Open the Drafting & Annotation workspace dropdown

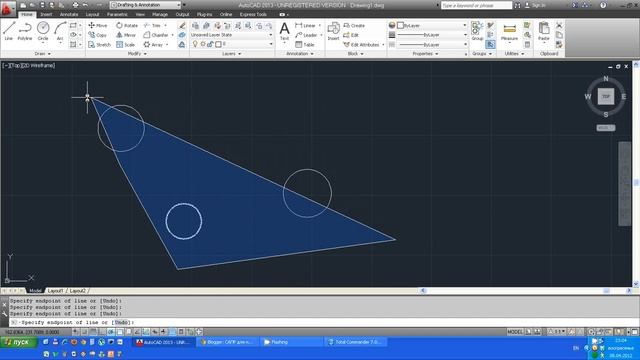pos(145,5)
